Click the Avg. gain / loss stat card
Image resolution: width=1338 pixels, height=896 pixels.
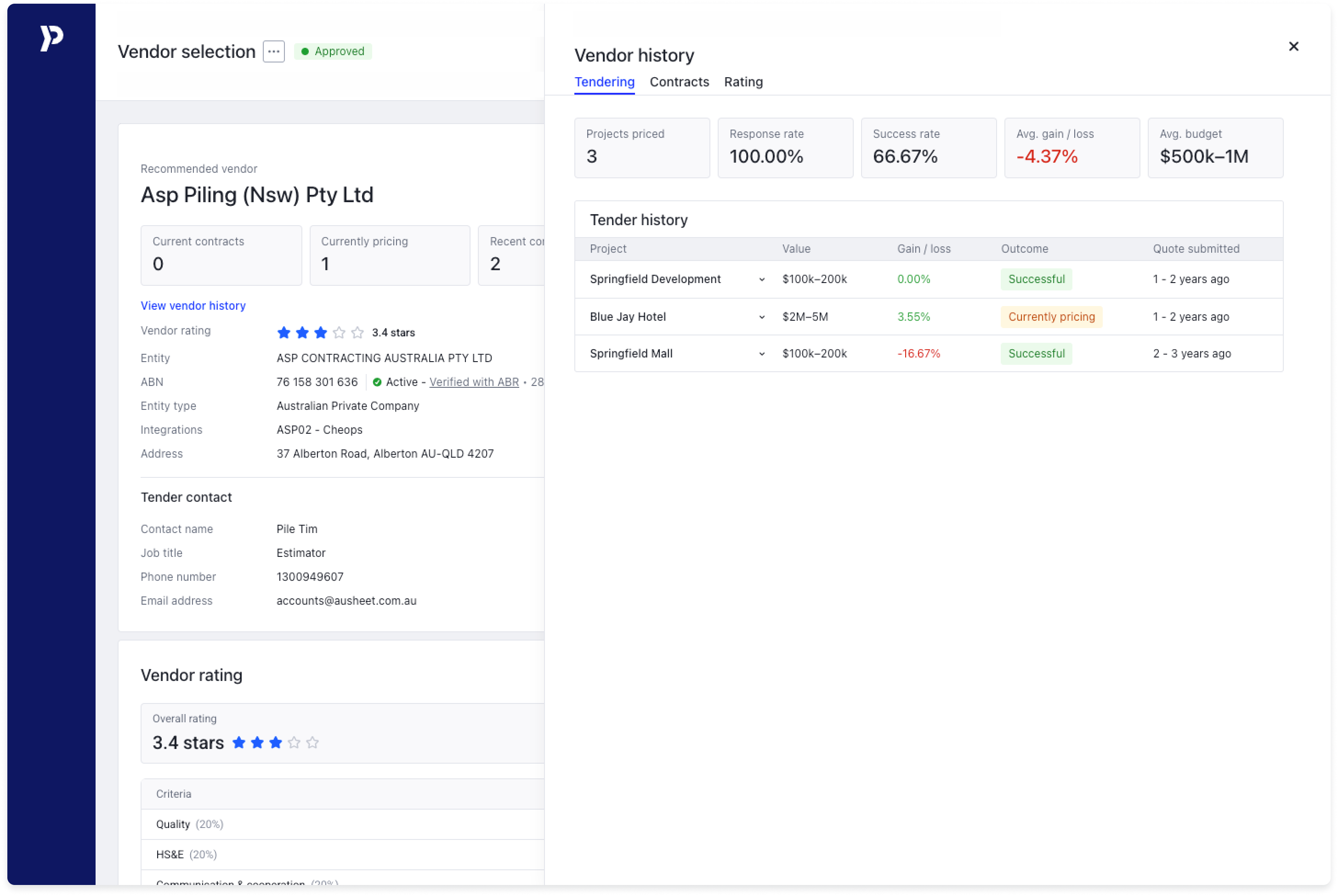[1072, 148]
